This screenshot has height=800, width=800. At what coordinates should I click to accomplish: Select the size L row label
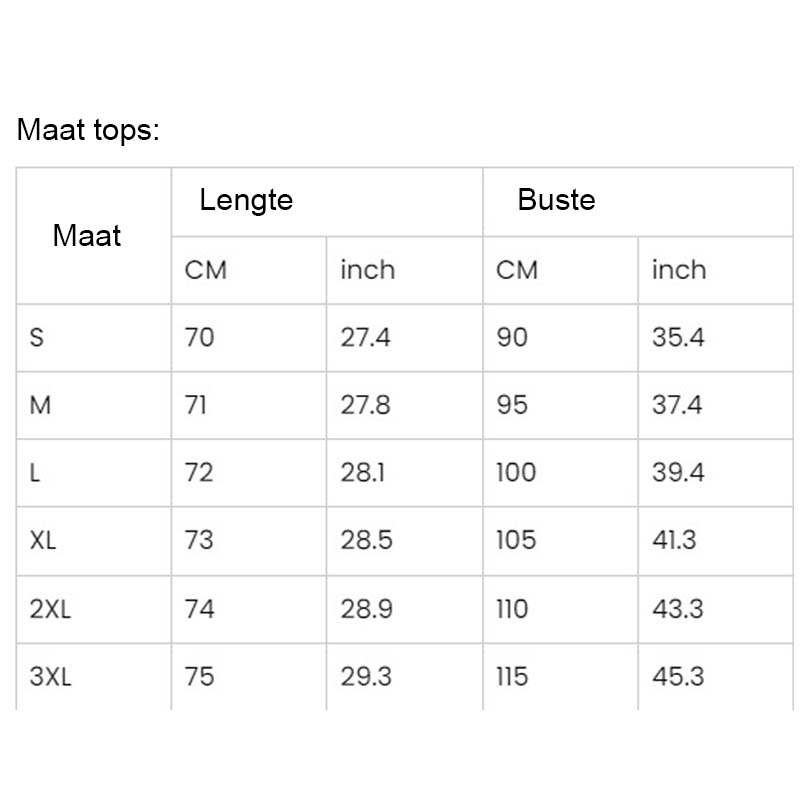click(x=36, y=473)
